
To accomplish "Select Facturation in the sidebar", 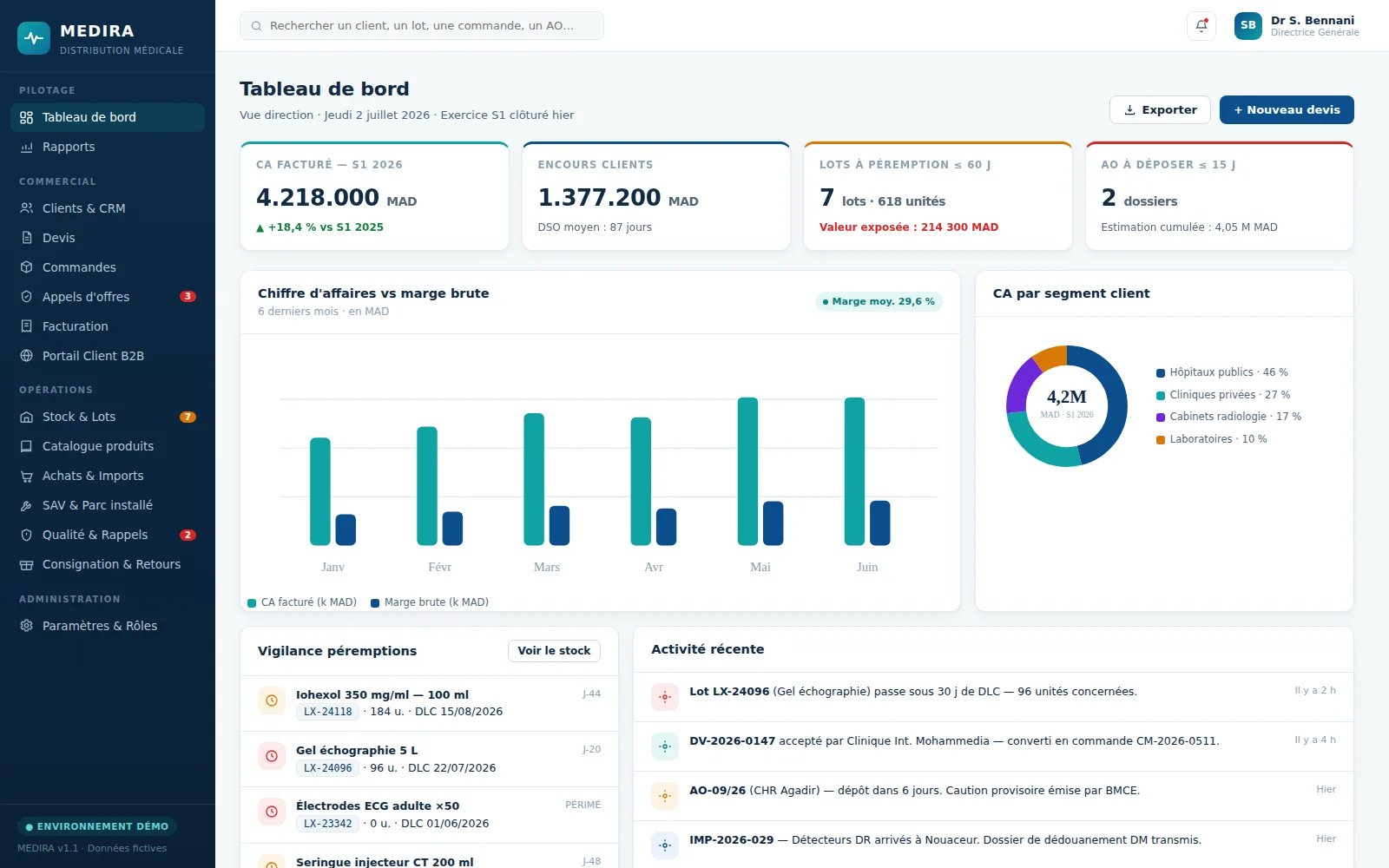I will point(108,326).
